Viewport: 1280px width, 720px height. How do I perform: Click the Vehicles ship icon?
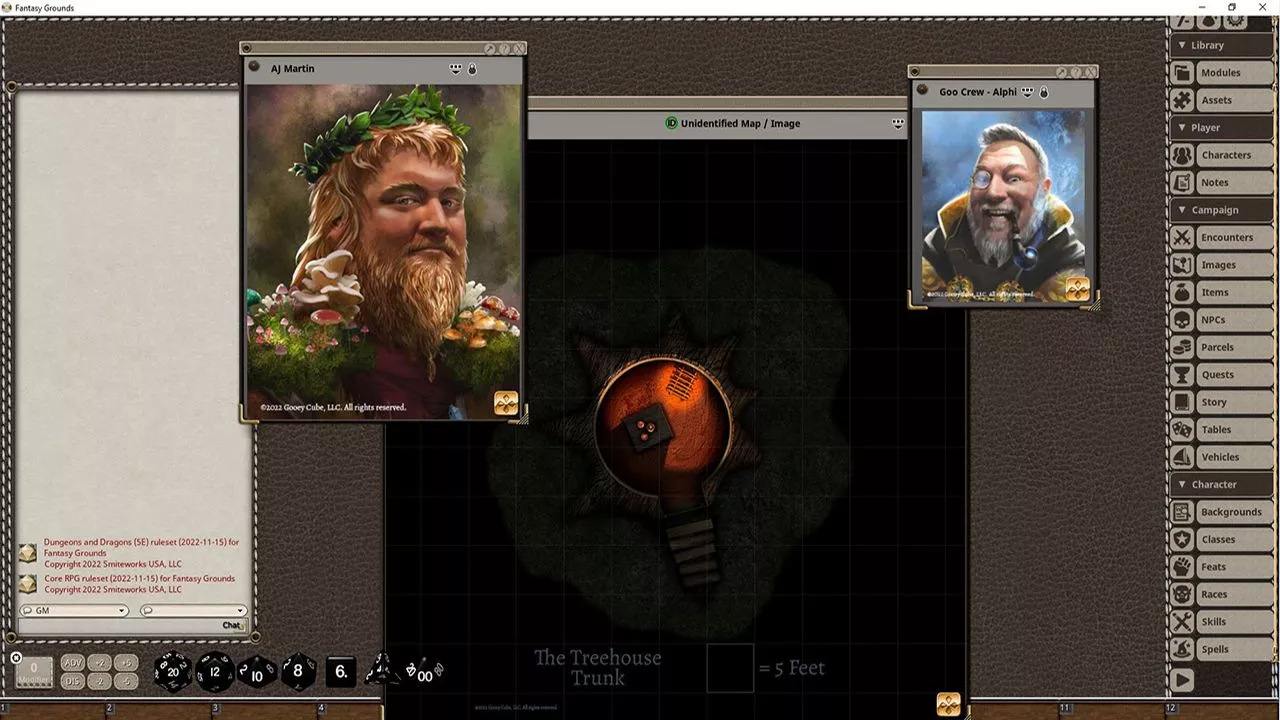pos(1182,457)
